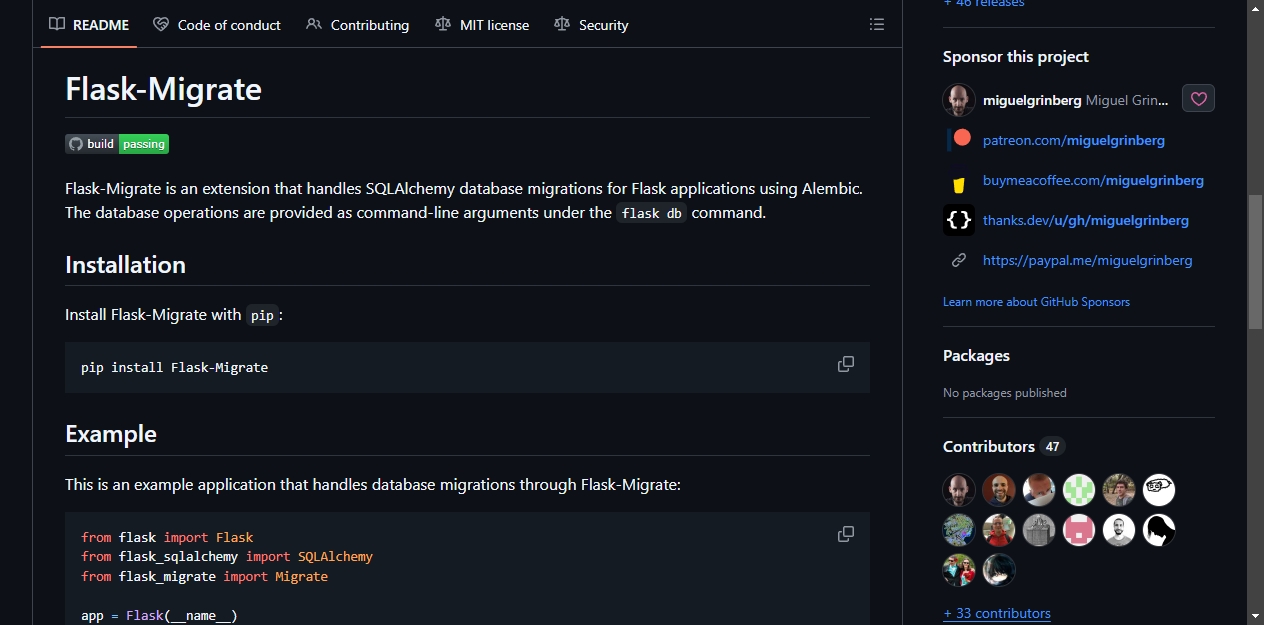The height and width of the screenshot is (625, 1264).
Task: Click the scrollbar down arrow
Action: click(x=1256, y=615)
